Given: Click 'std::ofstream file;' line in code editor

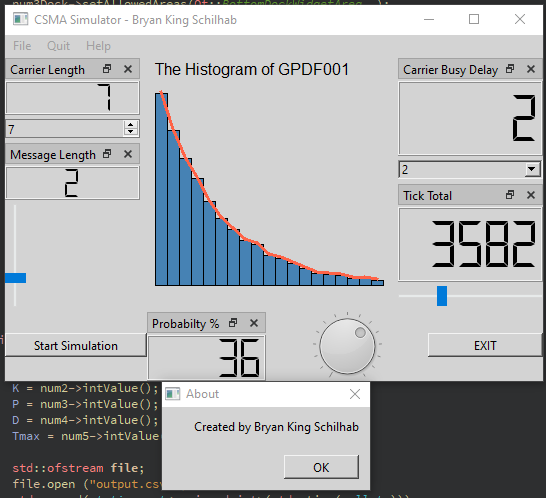Looking at the screenshot, I should (78, 468).
